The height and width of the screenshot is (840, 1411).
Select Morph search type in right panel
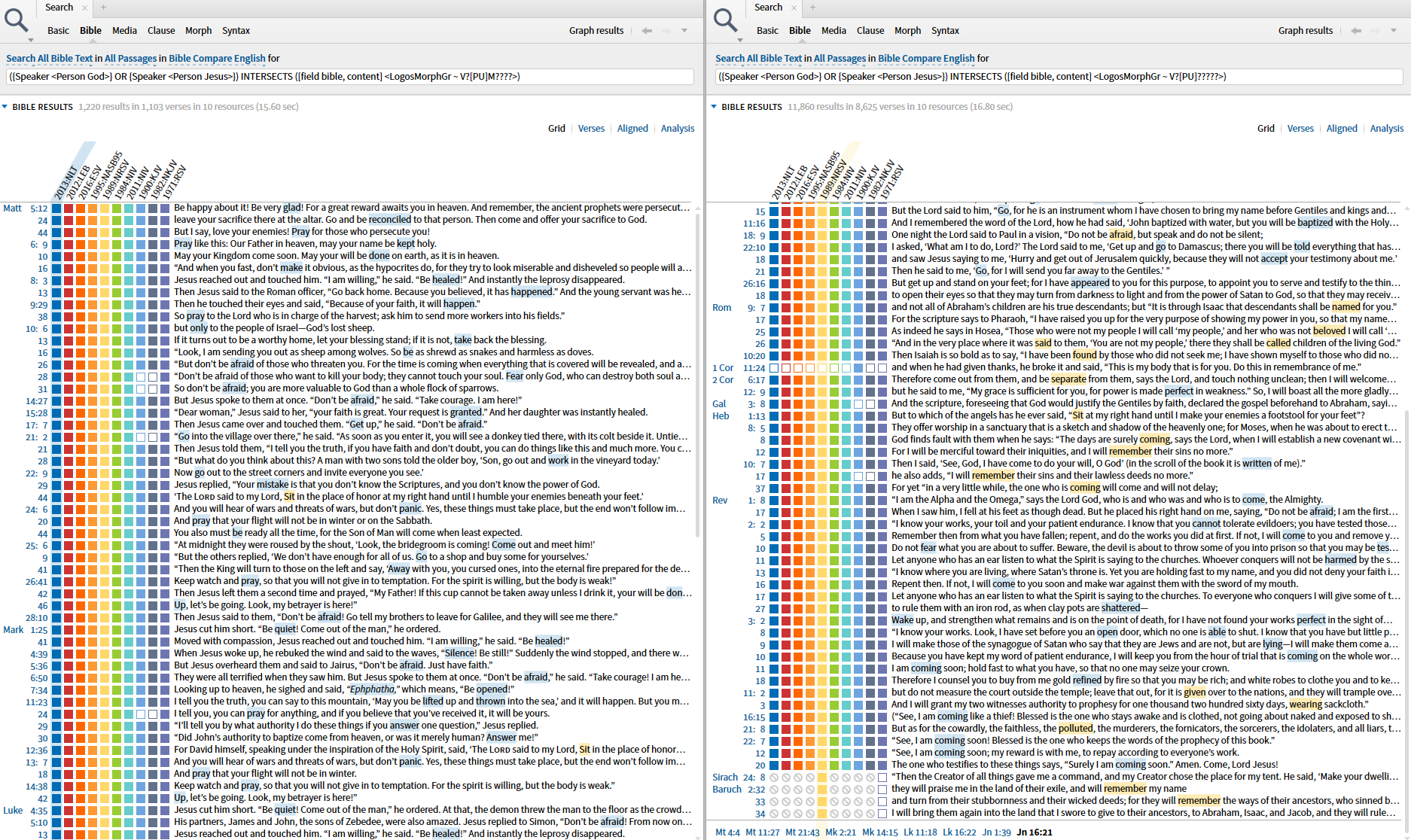(907, 31)
